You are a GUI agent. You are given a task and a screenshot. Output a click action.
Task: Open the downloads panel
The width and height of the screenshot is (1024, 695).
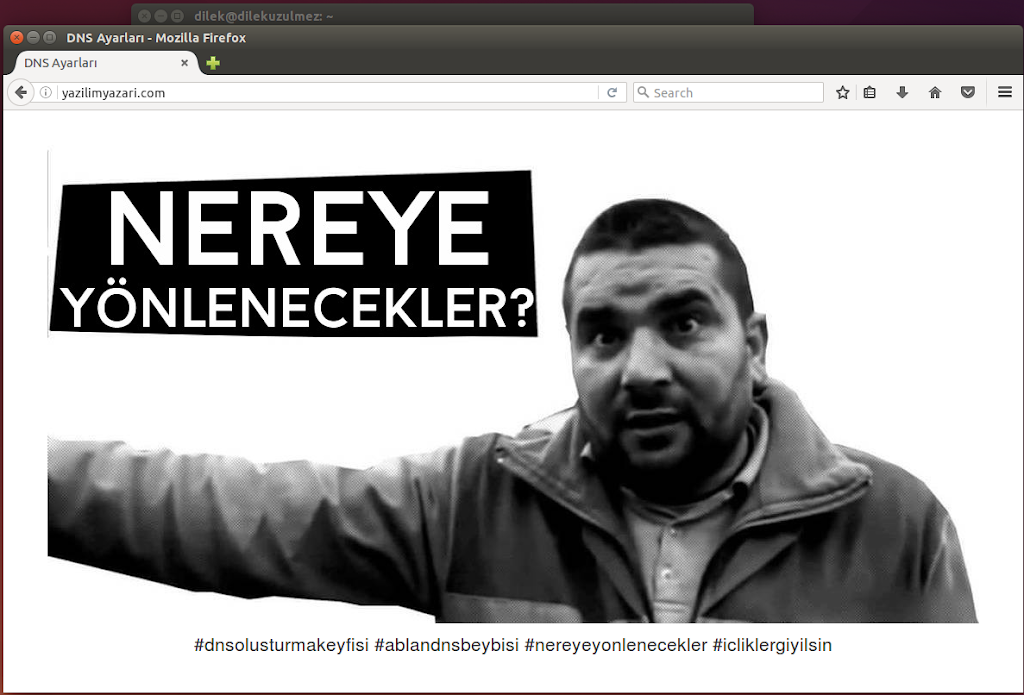click(902, 92)
